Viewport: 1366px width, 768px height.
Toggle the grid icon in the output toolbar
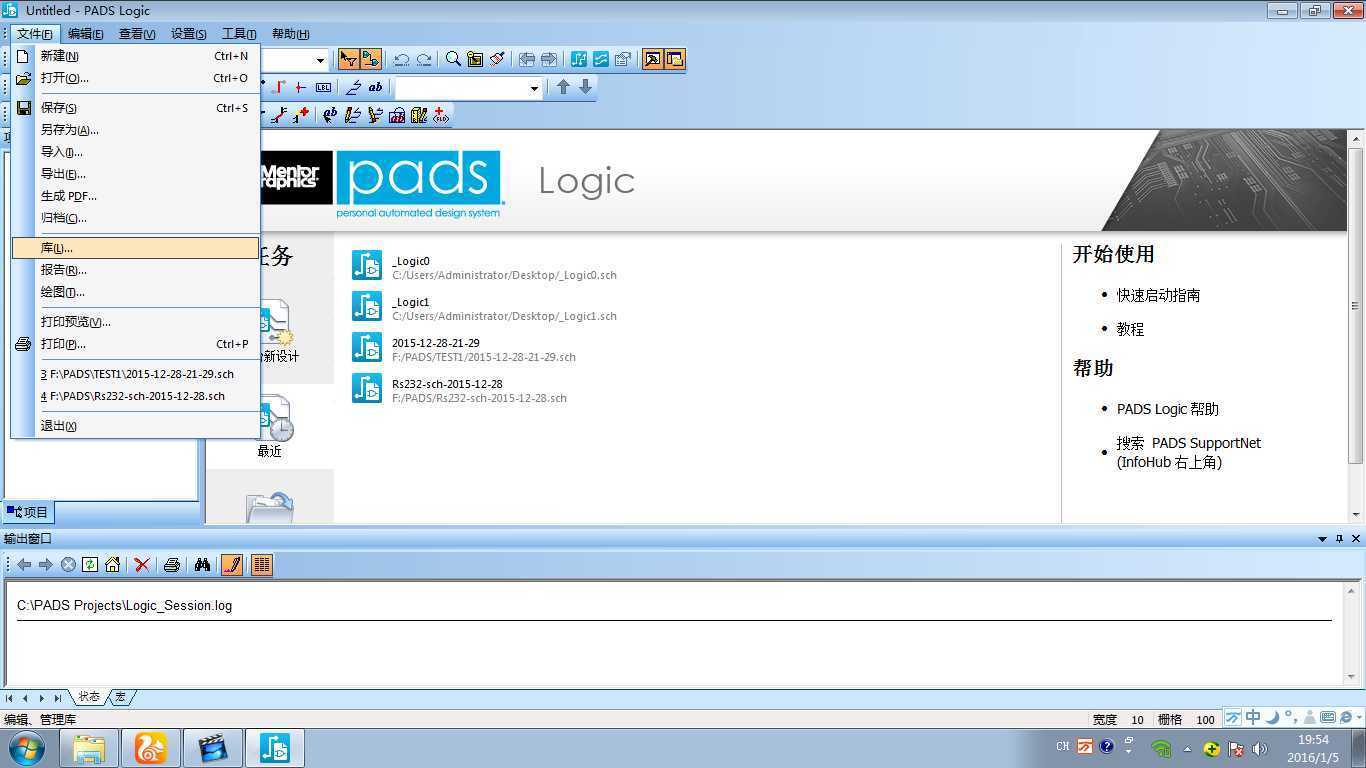261,565
